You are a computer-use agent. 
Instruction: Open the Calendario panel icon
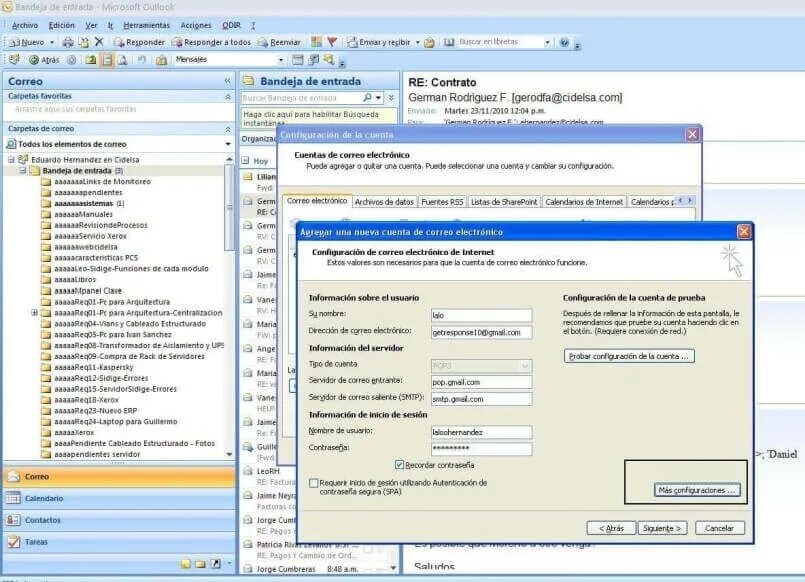(13, 498)
